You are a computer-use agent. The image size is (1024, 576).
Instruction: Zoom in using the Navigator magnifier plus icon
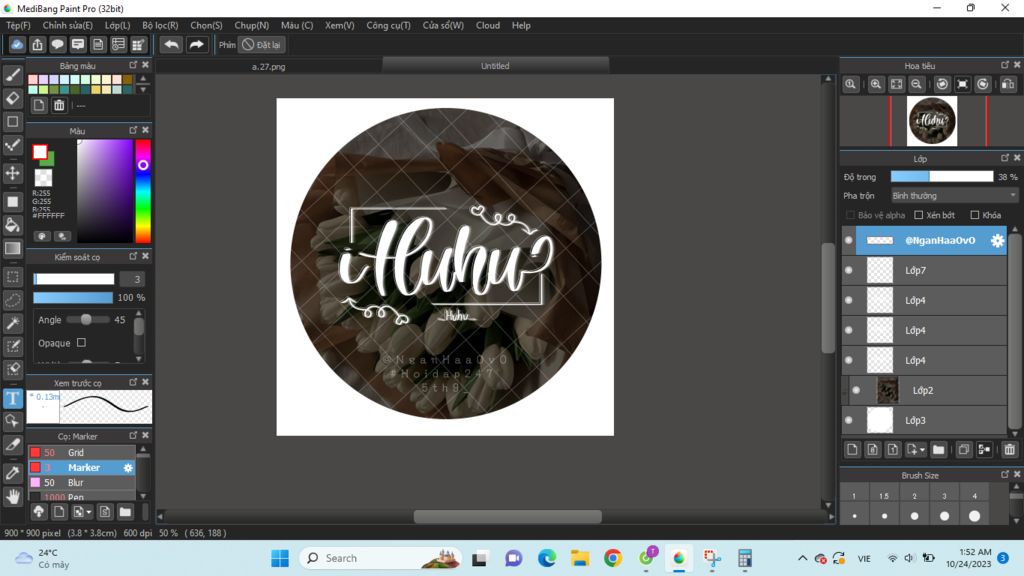point(876,84)
